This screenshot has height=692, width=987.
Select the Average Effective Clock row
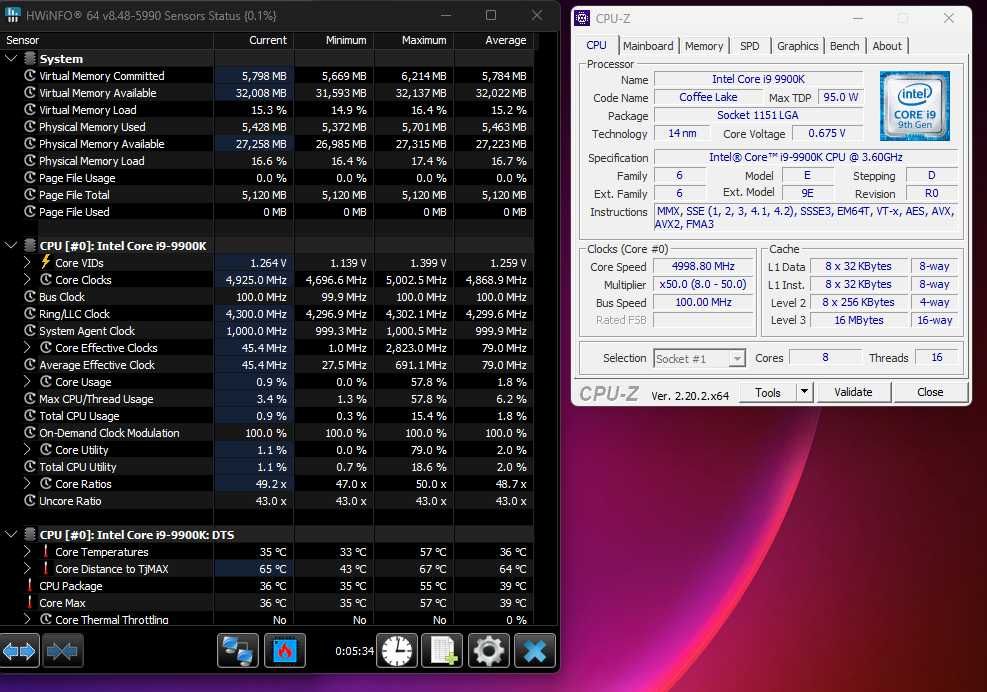tap(267, 365)
